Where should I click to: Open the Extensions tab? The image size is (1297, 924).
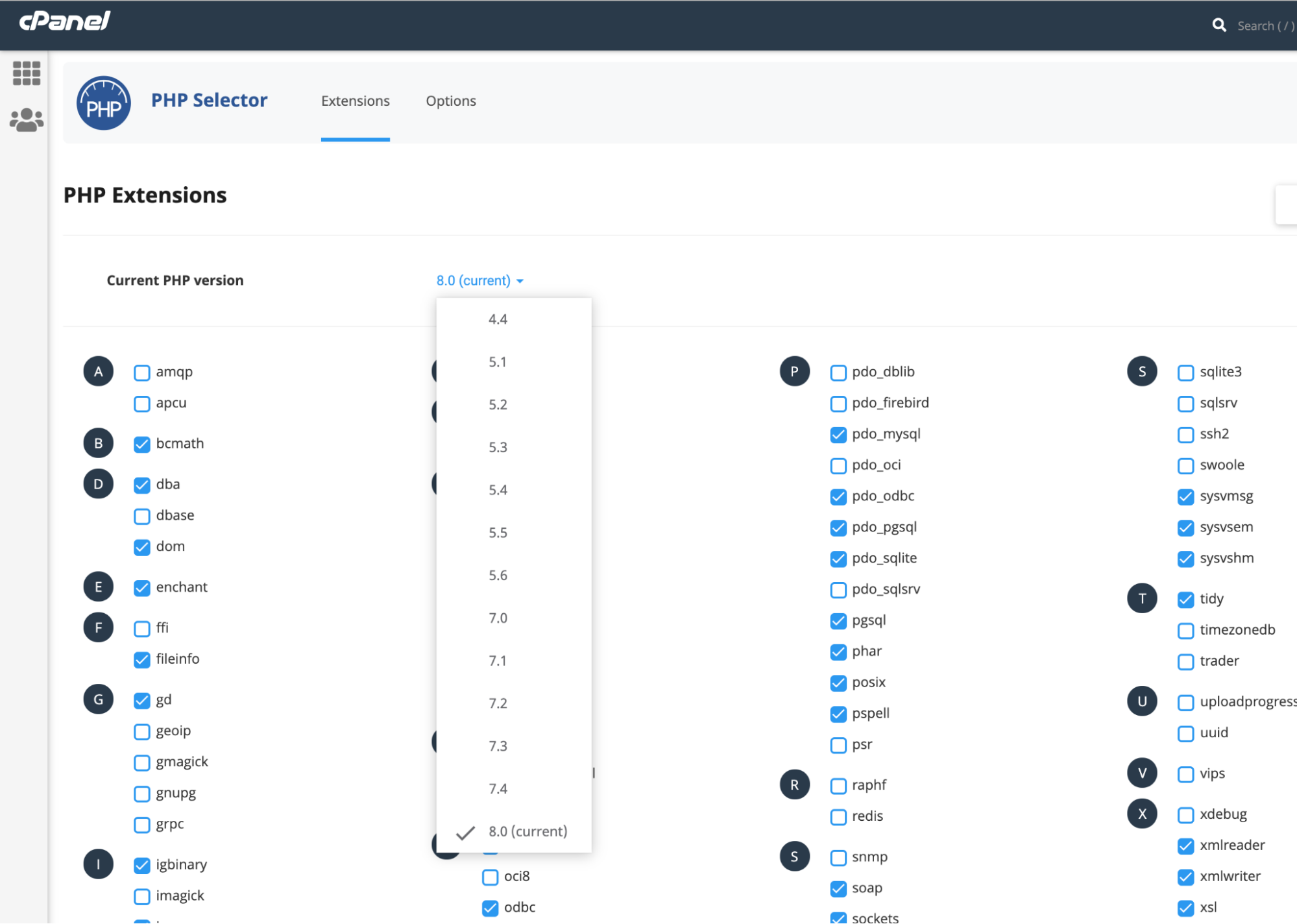pos(355,101)
